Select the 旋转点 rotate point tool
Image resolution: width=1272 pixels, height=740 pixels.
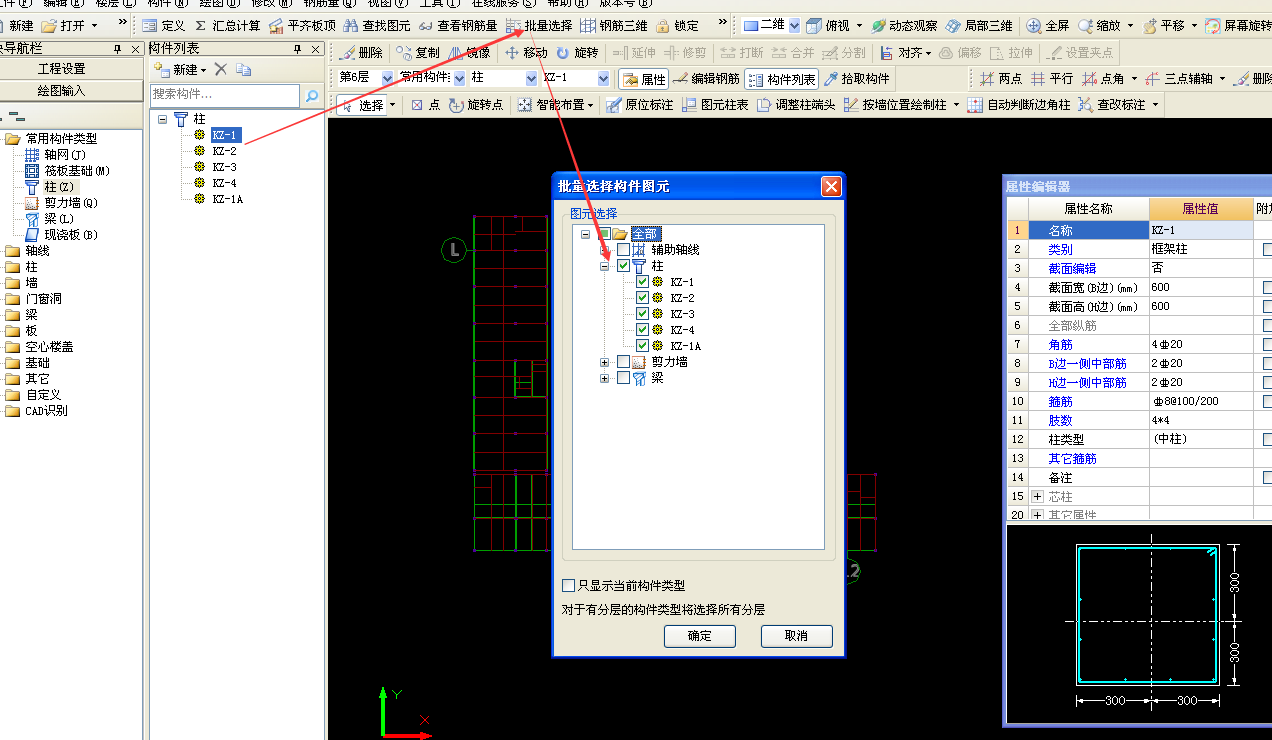(x=476, y=104)
